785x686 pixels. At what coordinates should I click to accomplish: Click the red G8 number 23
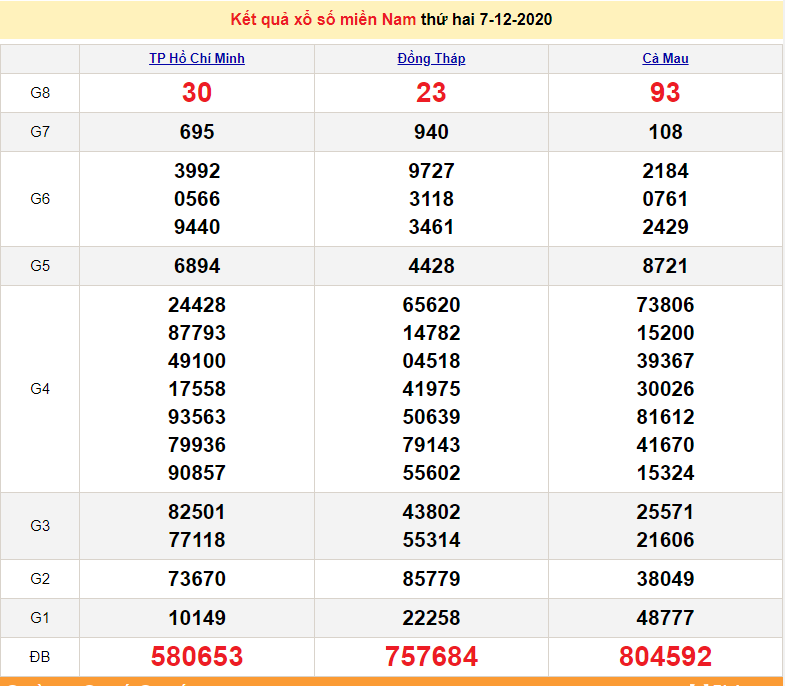(x=431, y=93)
